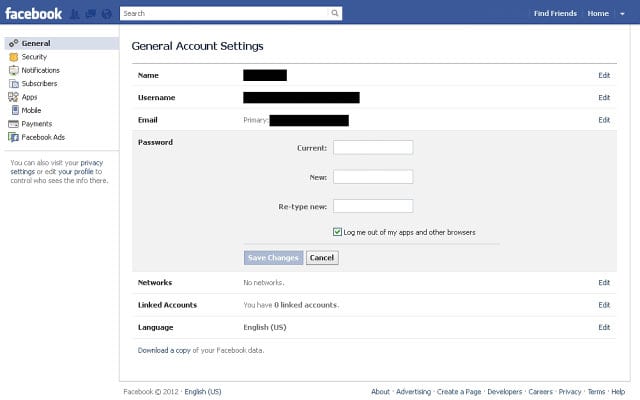Edit the Language row
The height and width of the screenshot is (400, 640).
tap(604, 327)
